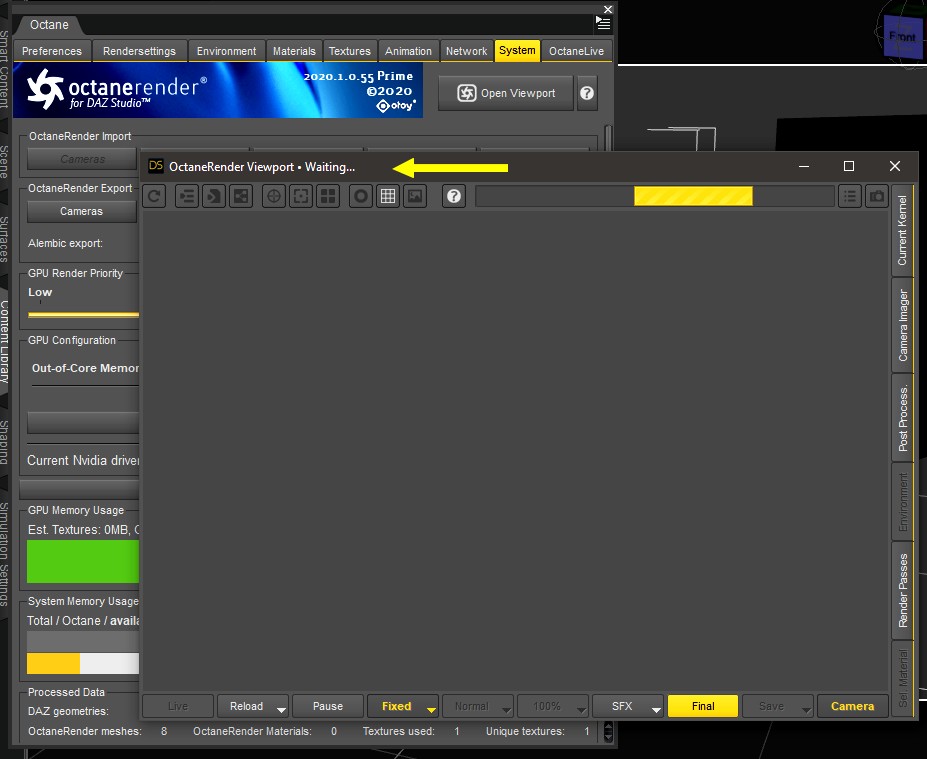Click the list icon right of progress bar
The width and height of the screenshot is (927, 759).
click(x=850, y=196)
